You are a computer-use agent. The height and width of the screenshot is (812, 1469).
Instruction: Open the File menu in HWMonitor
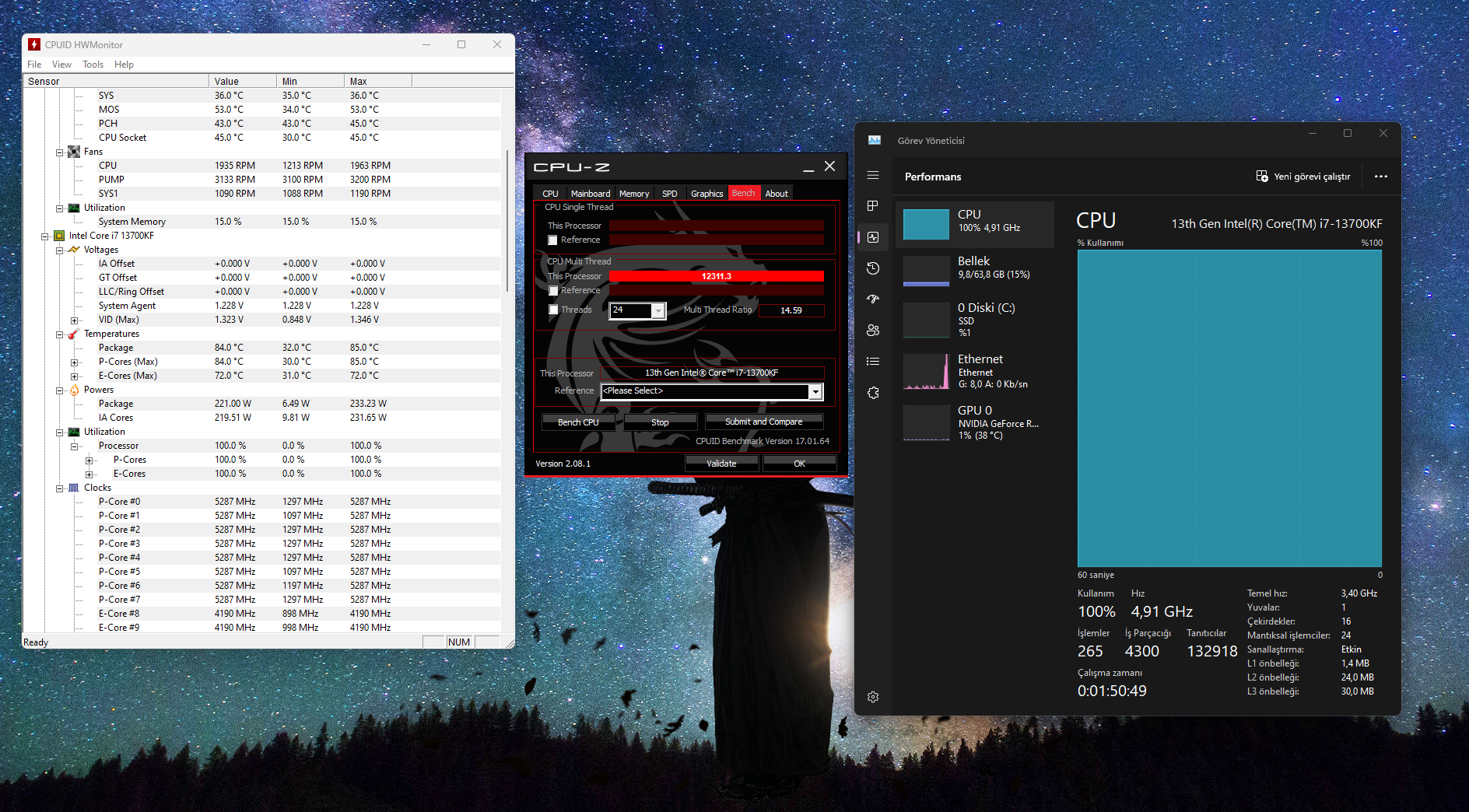pos(34,65)
